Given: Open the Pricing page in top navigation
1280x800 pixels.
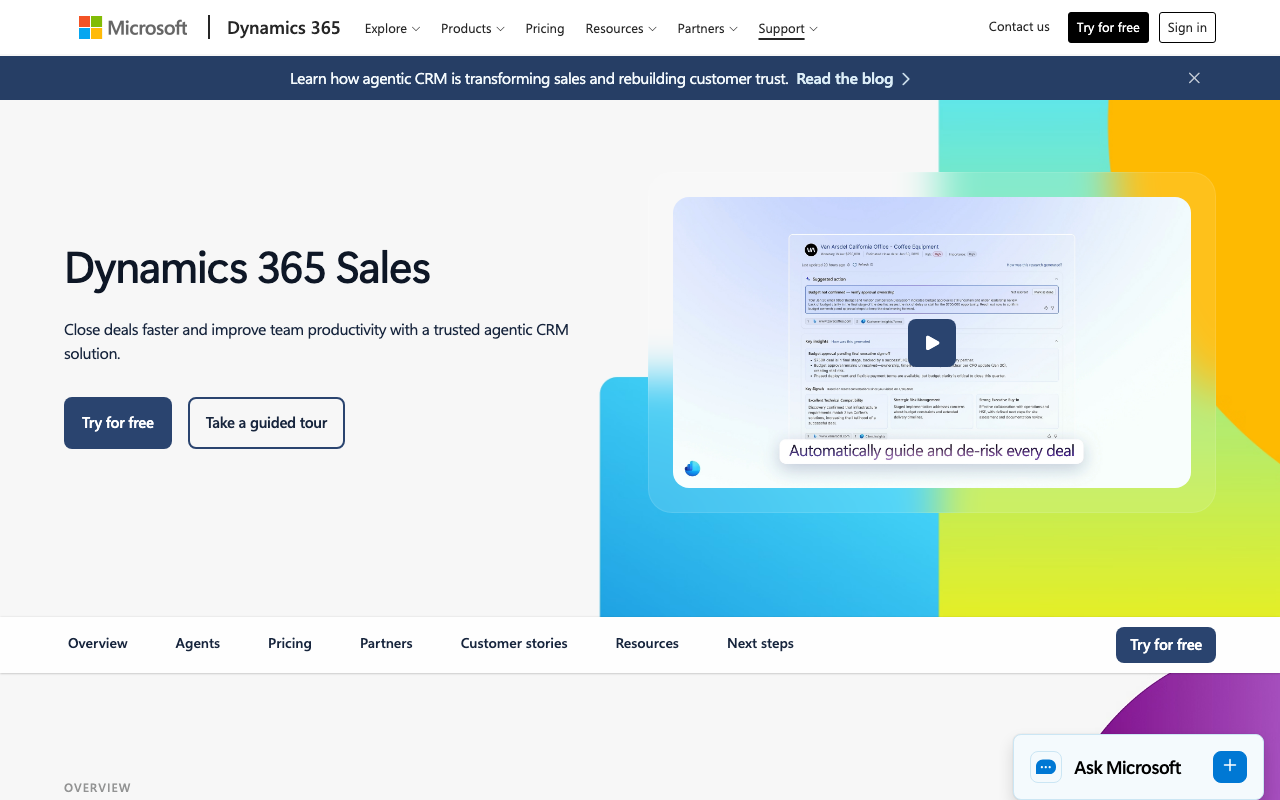Looking at the screenshot, I should click(545, 28).
